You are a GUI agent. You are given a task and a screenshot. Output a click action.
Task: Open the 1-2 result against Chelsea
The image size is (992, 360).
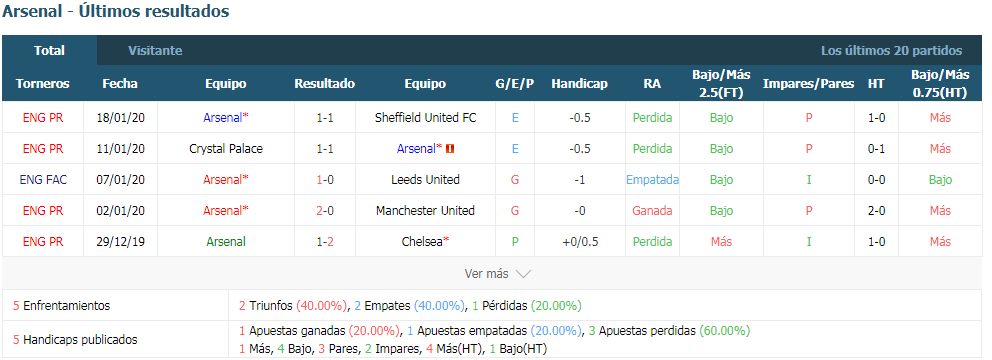click(325, 242)
